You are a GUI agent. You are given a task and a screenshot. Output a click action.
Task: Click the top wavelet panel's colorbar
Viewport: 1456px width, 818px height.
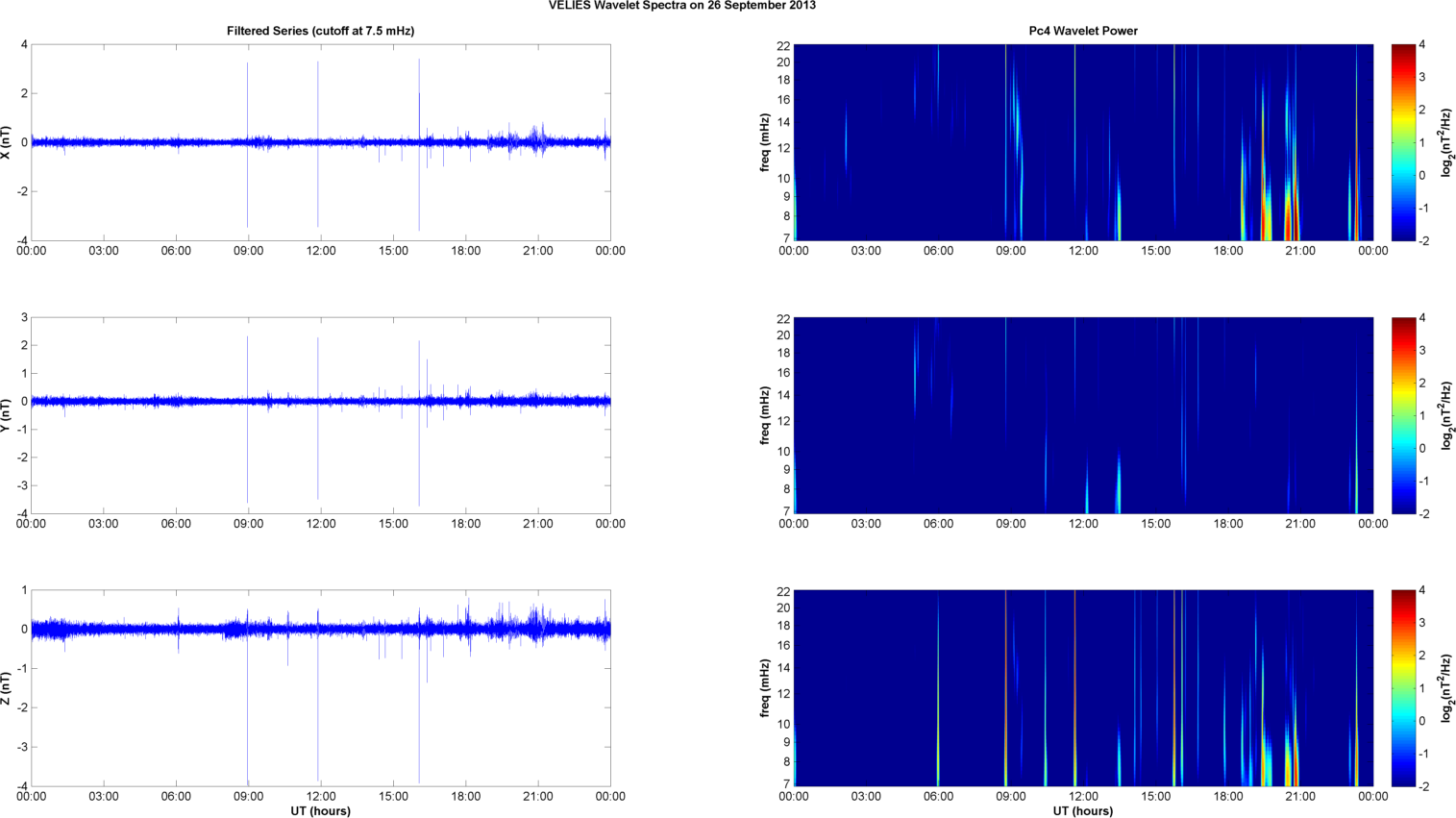[x=1403, y=142]
